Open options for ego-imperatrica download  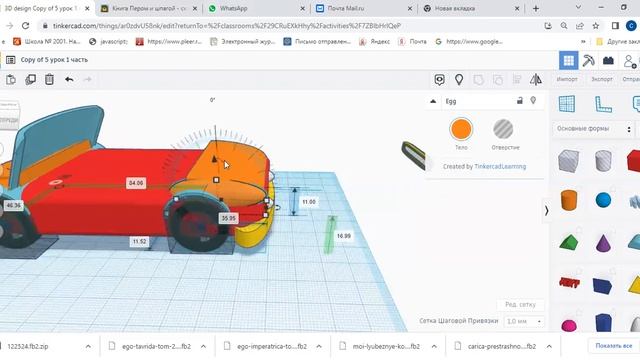[x=319, y=347]
